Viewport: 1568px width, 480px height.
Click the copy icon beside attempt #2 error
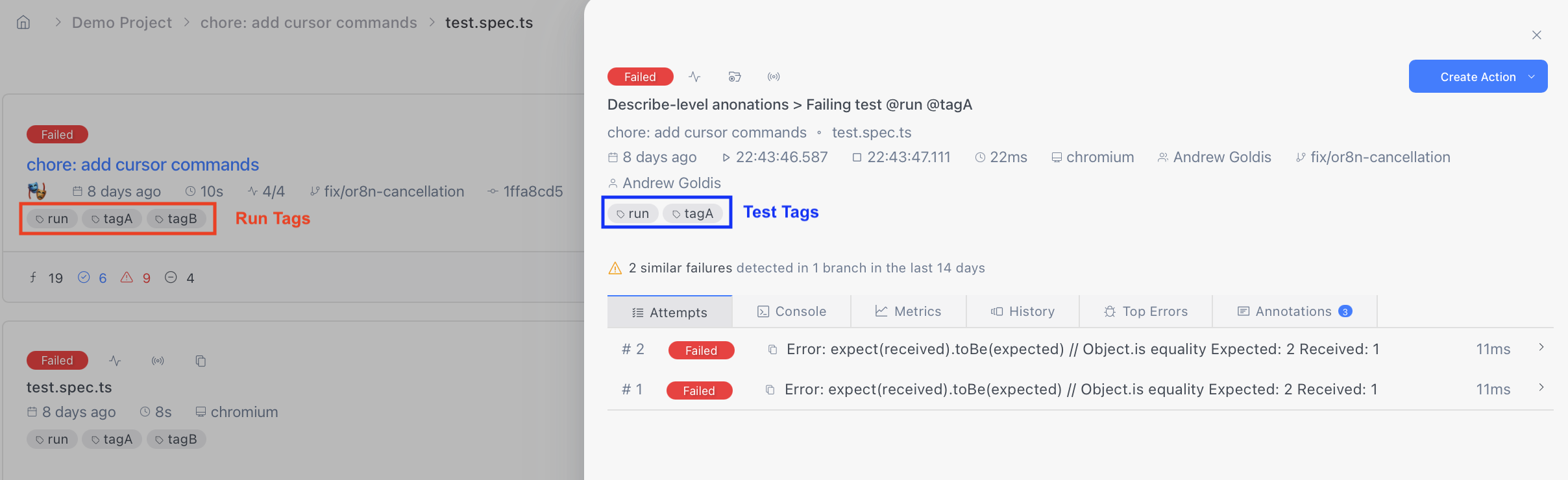[x=772, y=350]
